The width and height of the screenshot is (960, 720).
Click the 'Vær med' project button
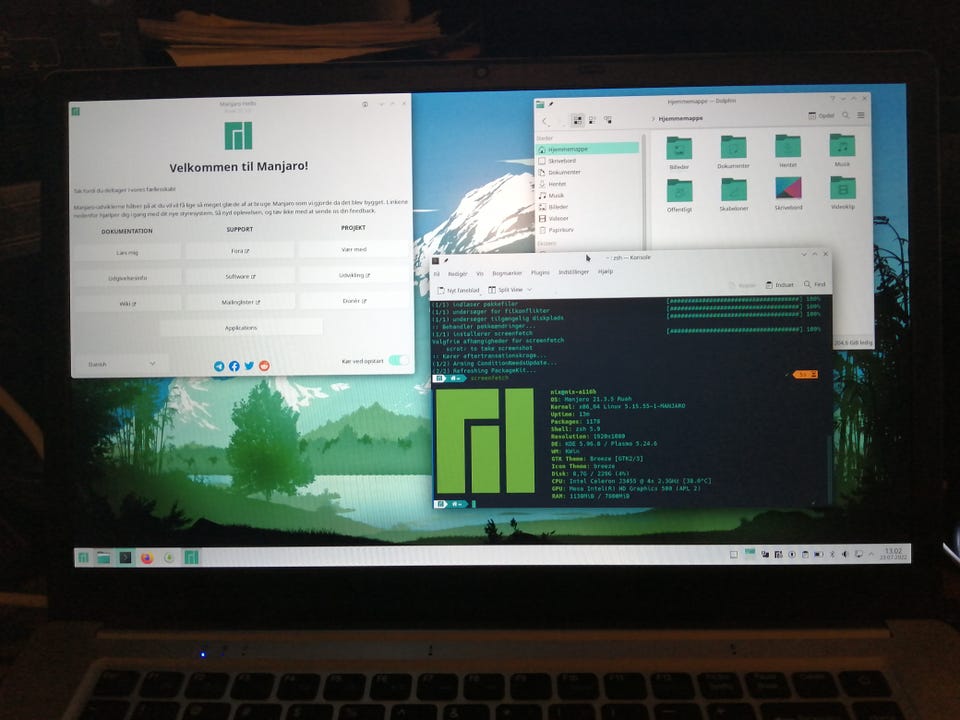pos(354,249)
